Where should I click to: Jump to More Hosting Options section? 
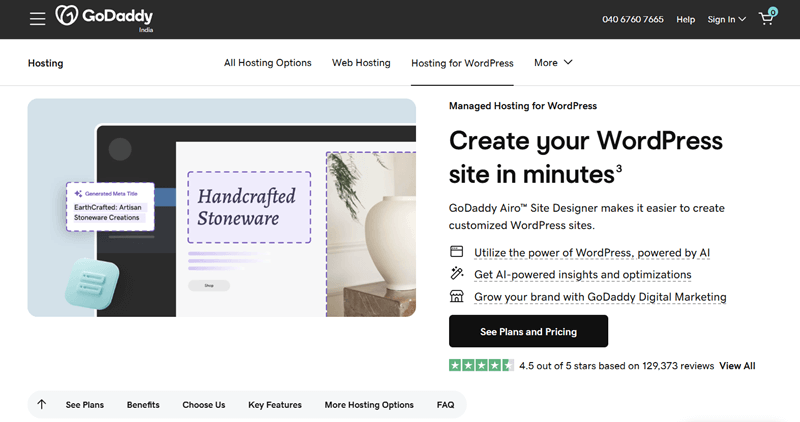tap(369, 405)
